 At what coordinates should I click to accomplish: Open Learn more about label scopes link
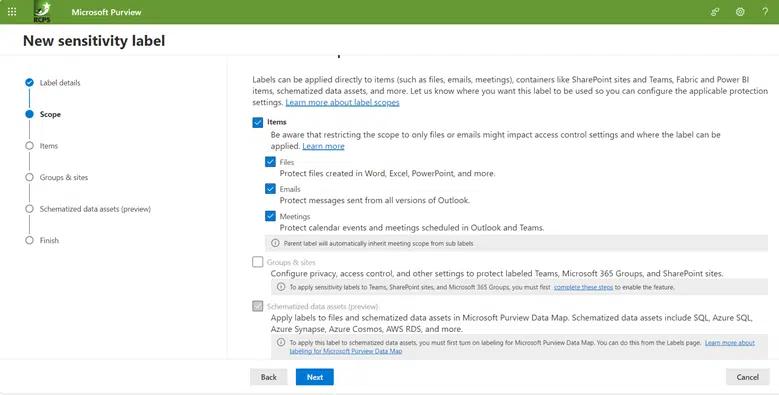[x=342, y=102]
